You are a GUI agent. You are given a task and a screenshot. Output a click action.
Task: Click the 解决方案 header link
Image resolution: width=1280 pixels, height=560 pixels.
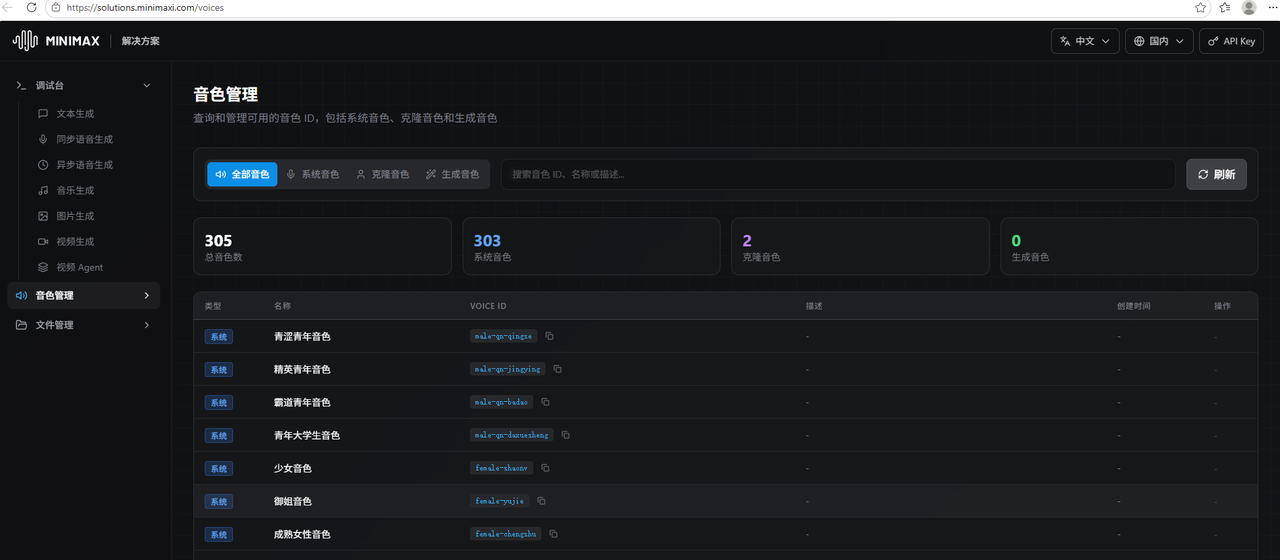click(x=141, y=41)
